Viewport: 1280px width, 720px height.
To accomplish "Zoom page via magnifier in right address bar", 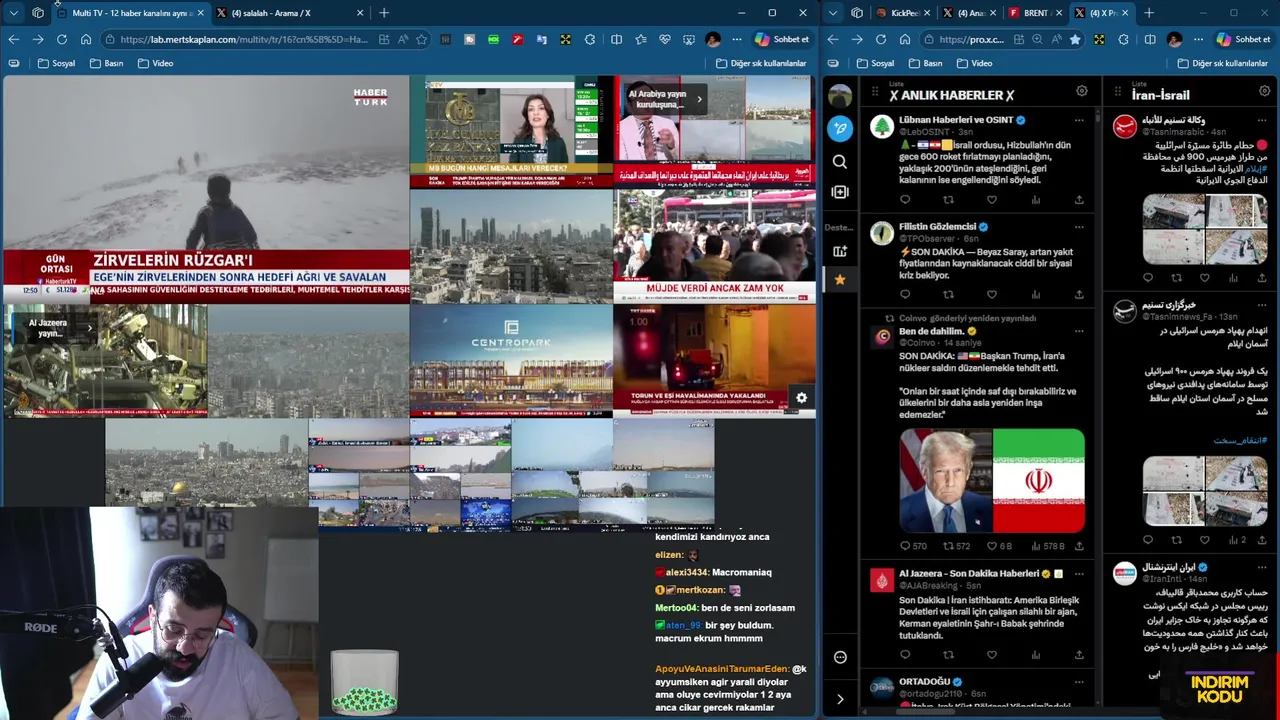I will (1036, 40).
